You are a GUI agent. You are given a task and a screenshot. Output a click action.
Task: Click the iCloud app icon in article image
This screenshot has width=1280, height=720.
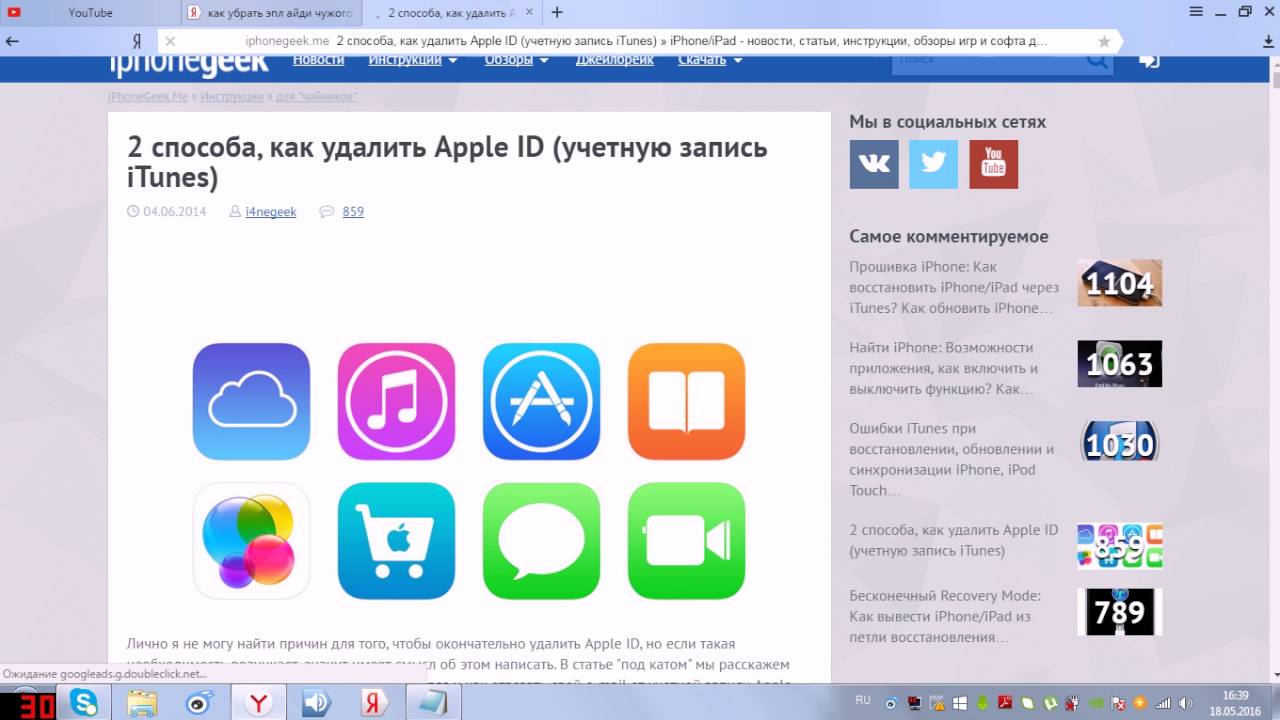(x=251, y=402)
